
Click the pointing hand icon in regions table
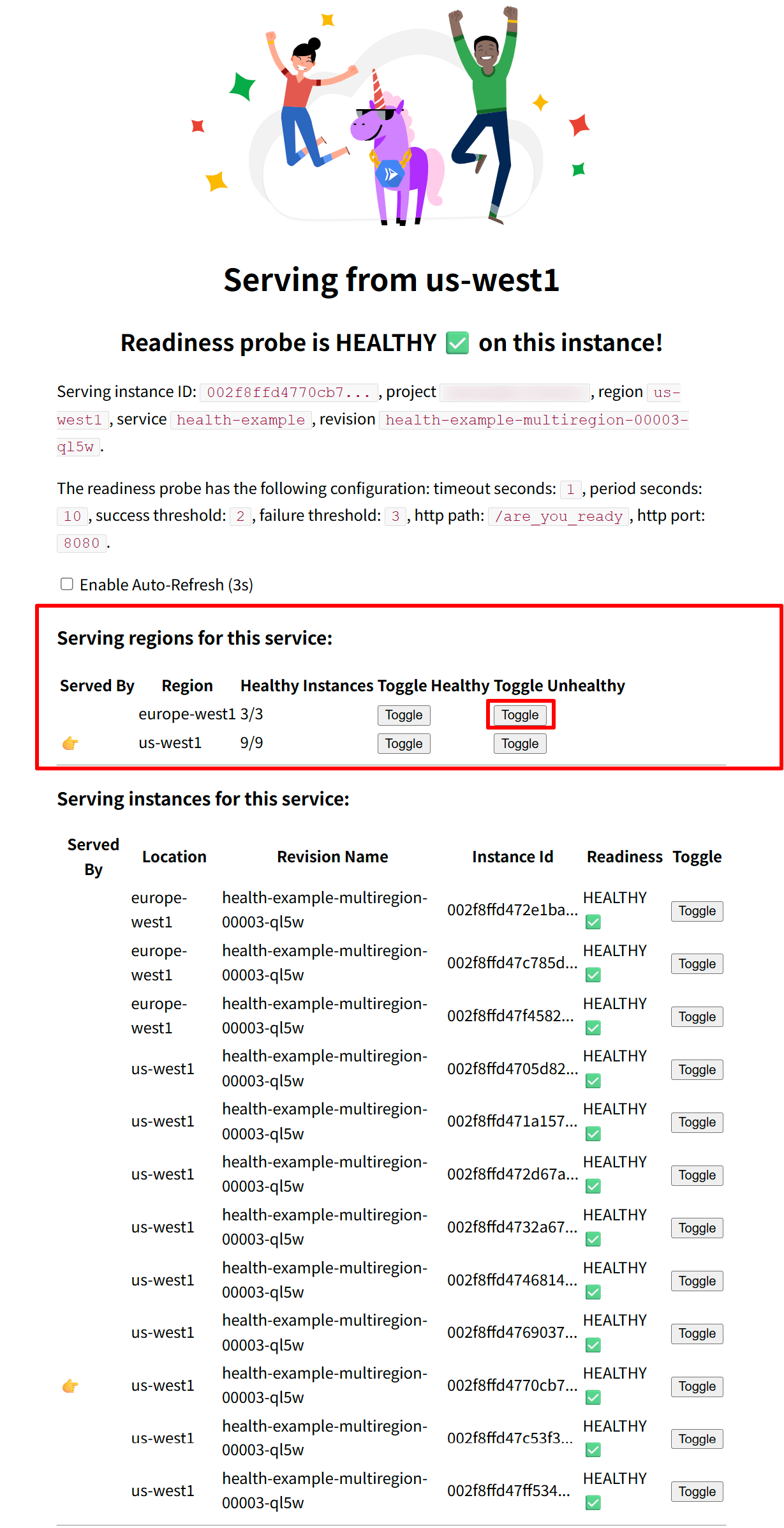pos(70,743)
